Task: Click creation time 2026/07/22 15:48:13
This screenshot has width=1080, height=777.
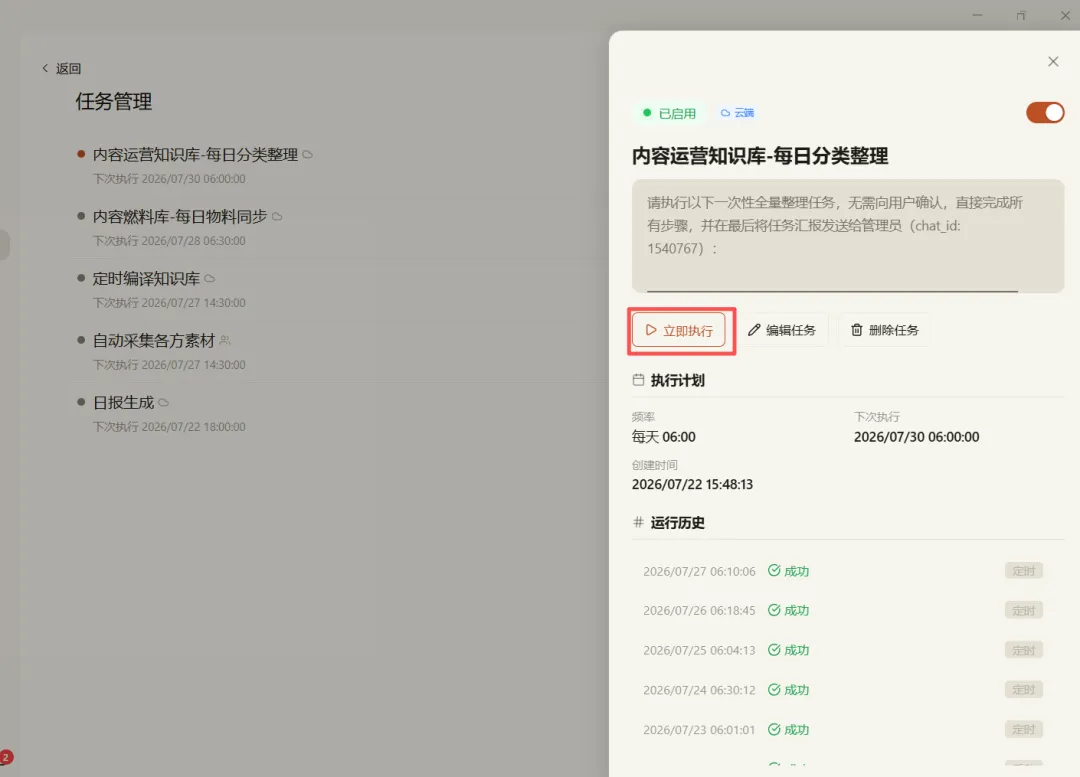Action: [x=692, y=484]
